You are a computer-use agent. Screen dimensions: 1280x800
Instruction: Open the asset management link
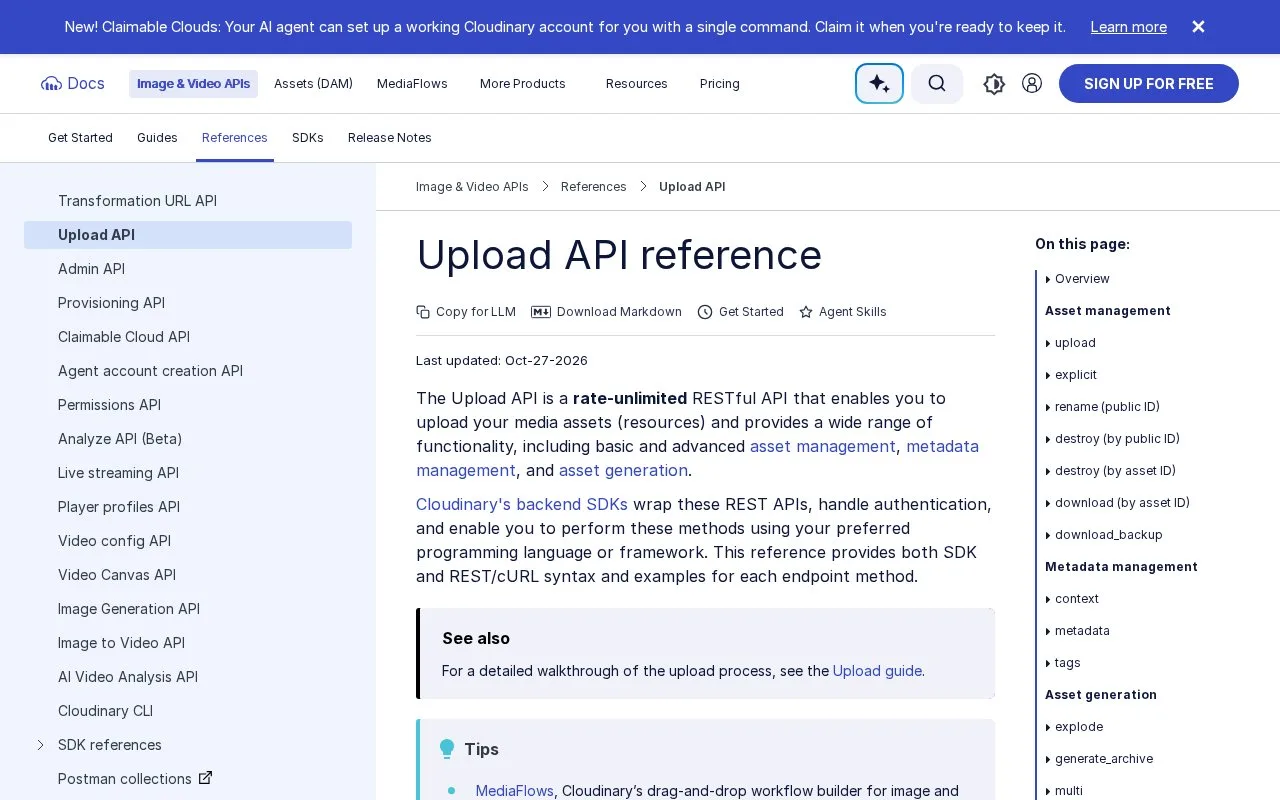823,446
